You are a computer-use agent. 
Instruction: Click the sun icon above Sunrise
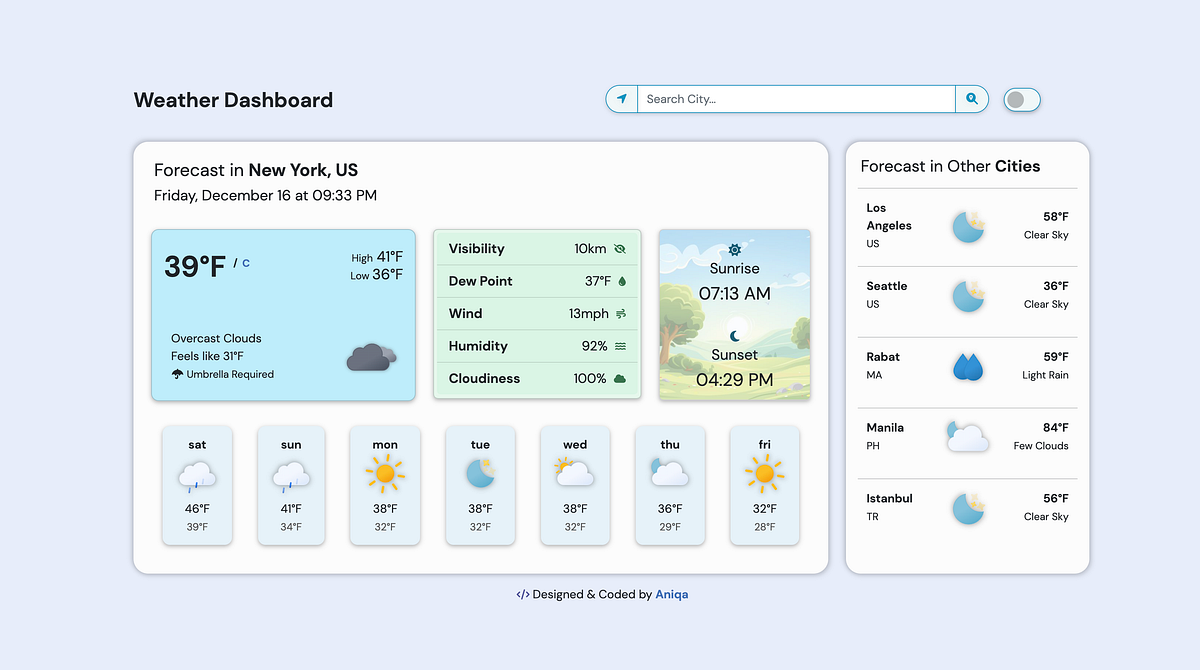734,248
